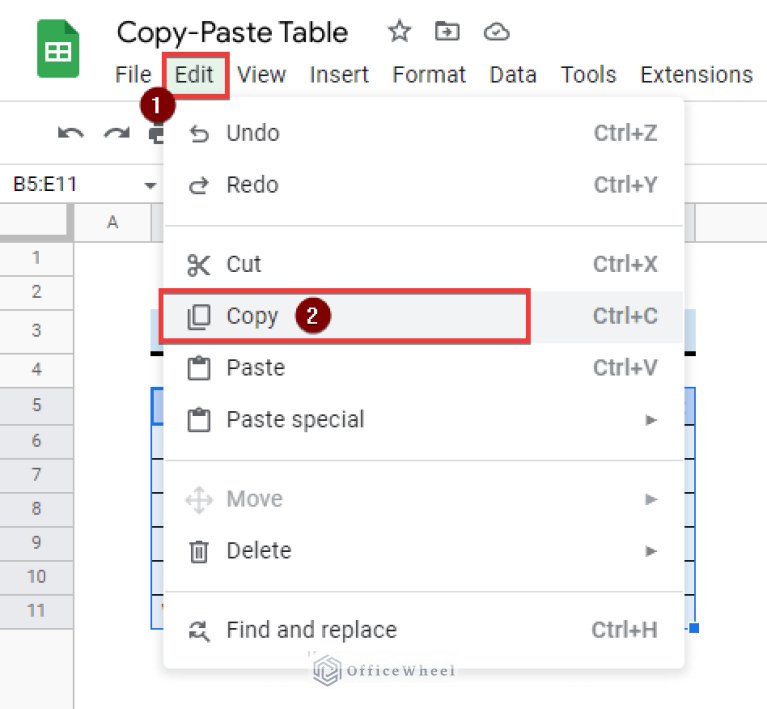Image resolution: width=767 pixels, height=709 pixels.
Task: Select row 11 header
Action: click(36, 611)
